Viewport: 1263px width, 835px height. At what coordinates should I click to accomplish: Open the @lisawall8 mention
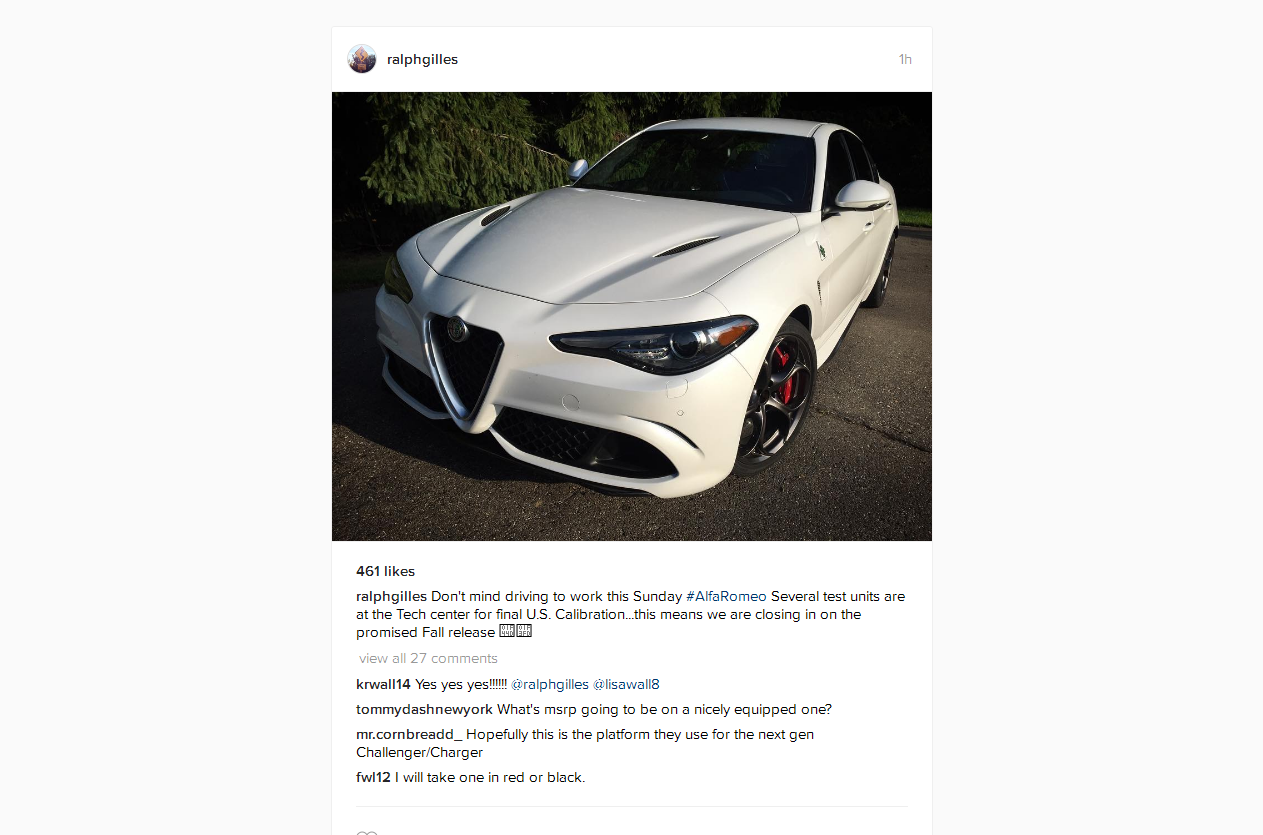626,684
